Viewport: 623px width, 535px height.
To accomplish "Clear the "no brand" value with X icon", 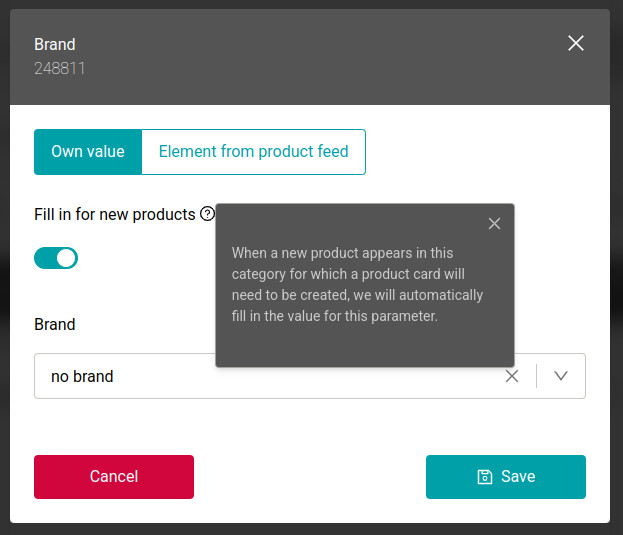I will click(x=512, y=376).
